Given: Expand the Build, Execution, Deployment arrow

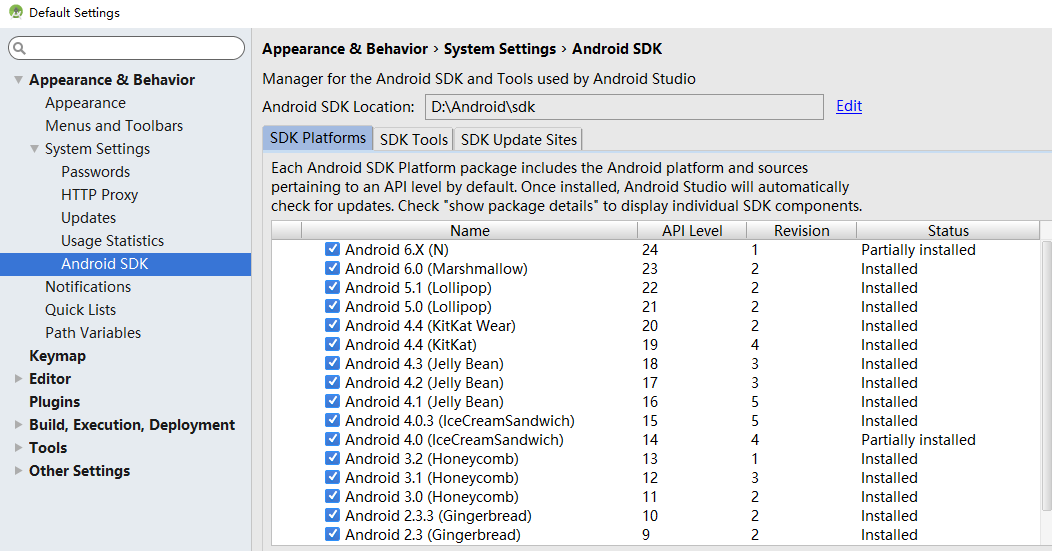Looking at the screenshot, I should (18, 425).
